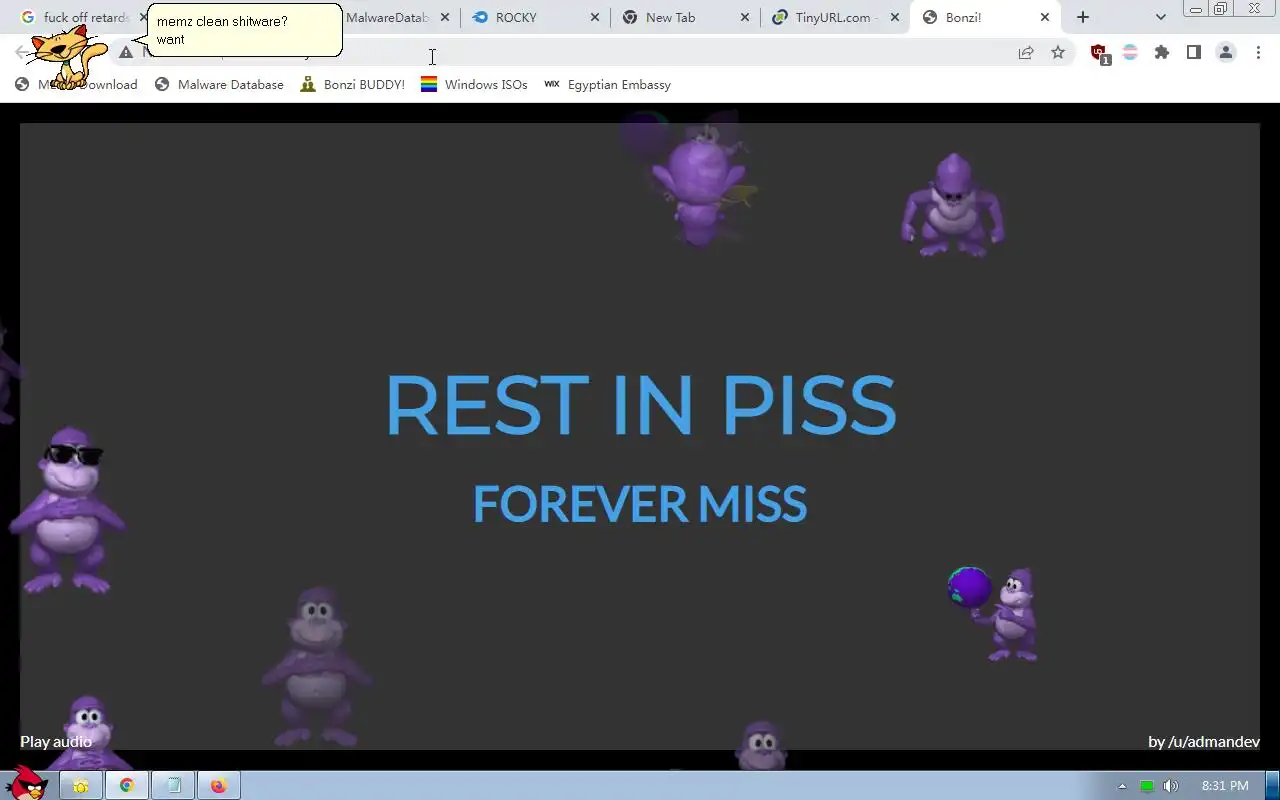
Task: Close the Bonzi! tab
Action: coord(1045,17)
